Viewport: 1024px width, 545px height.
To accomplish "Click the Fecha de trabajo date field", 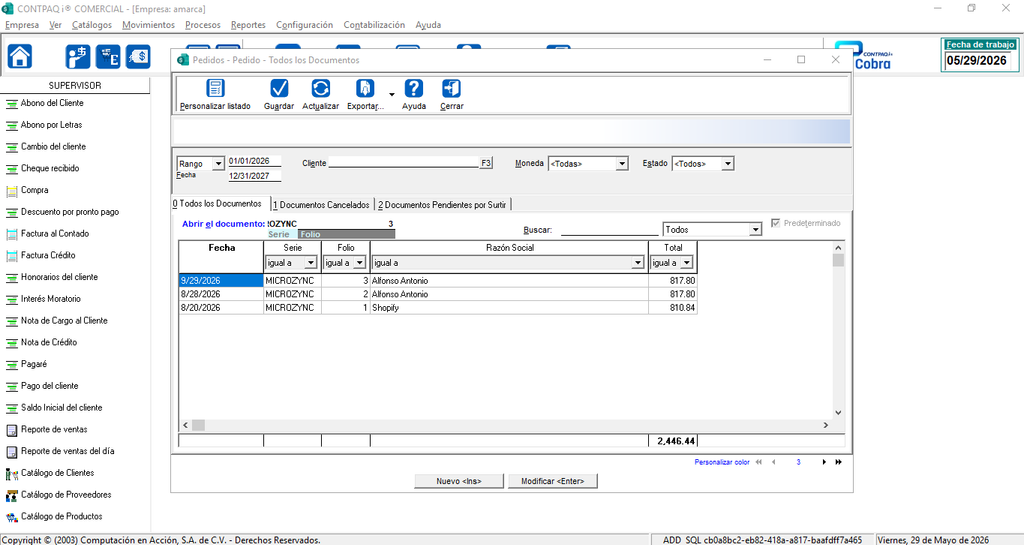I will pos(978,61).
